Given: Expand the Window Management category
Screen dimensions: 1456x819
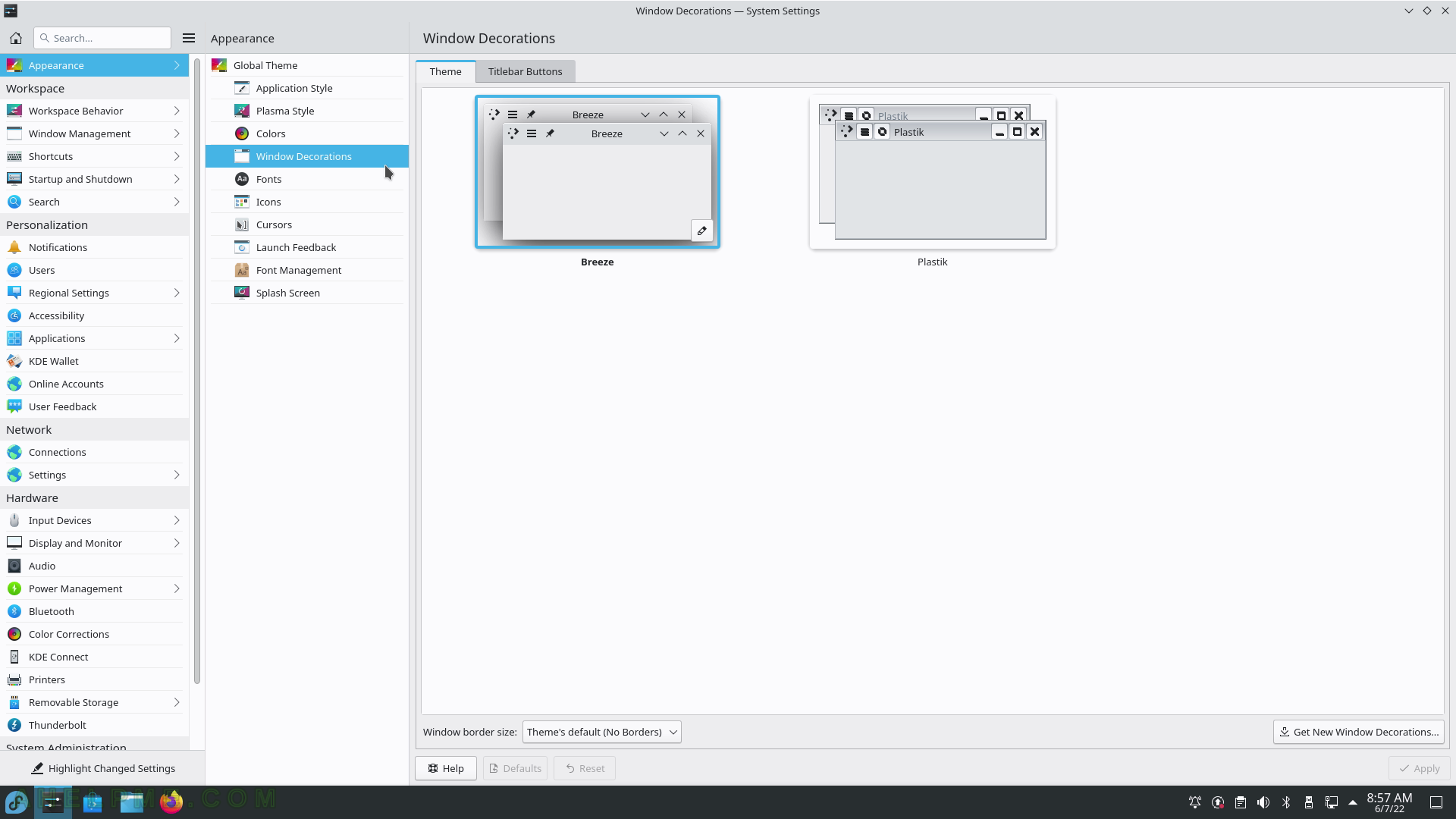Looking at the screenshot, I should click(94, 133).
